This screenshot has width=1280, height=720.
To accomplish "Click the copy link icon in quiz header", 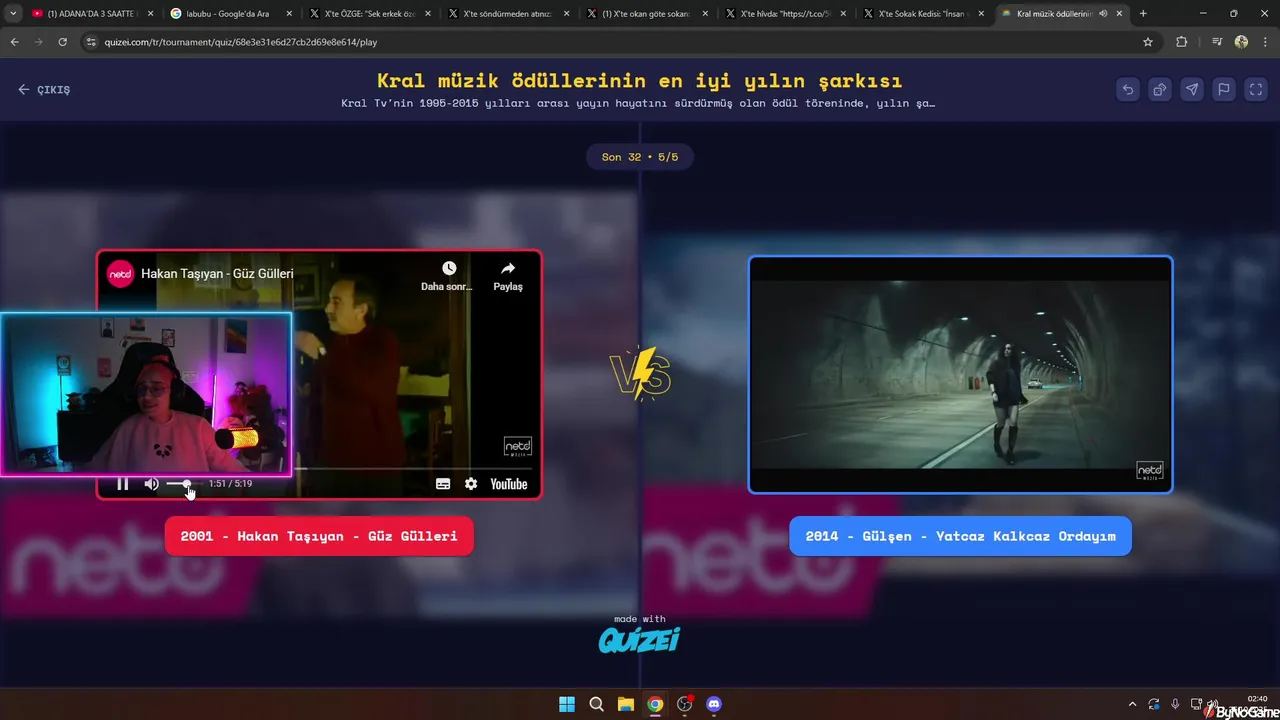I will tap(1160, 89).
